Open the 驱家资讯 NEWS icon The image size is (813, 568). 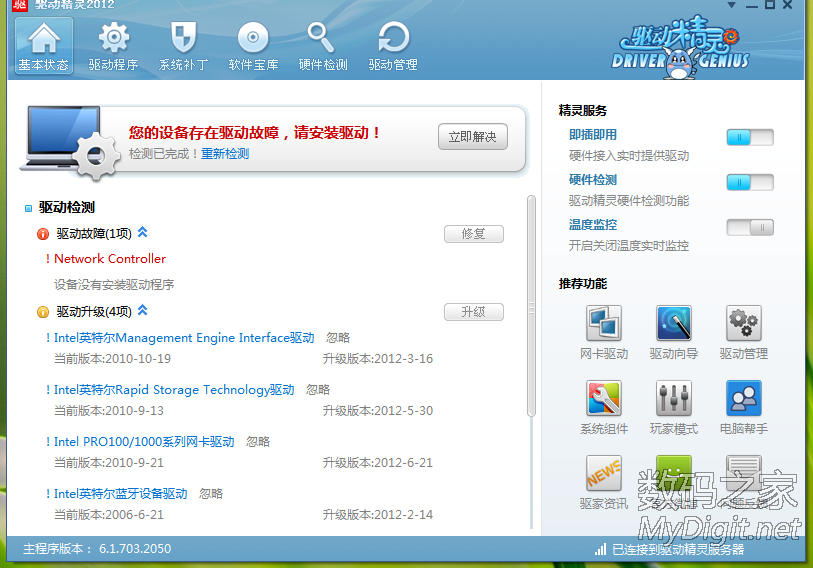click(x=604, y=473)
